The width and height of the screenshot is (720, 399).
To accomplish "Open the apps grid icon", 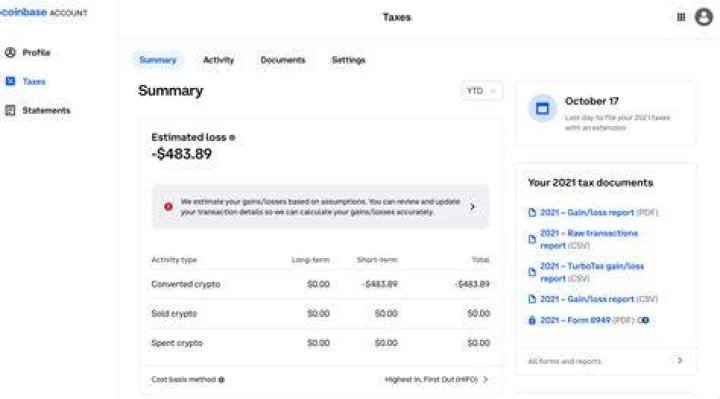I will [681, 17].
